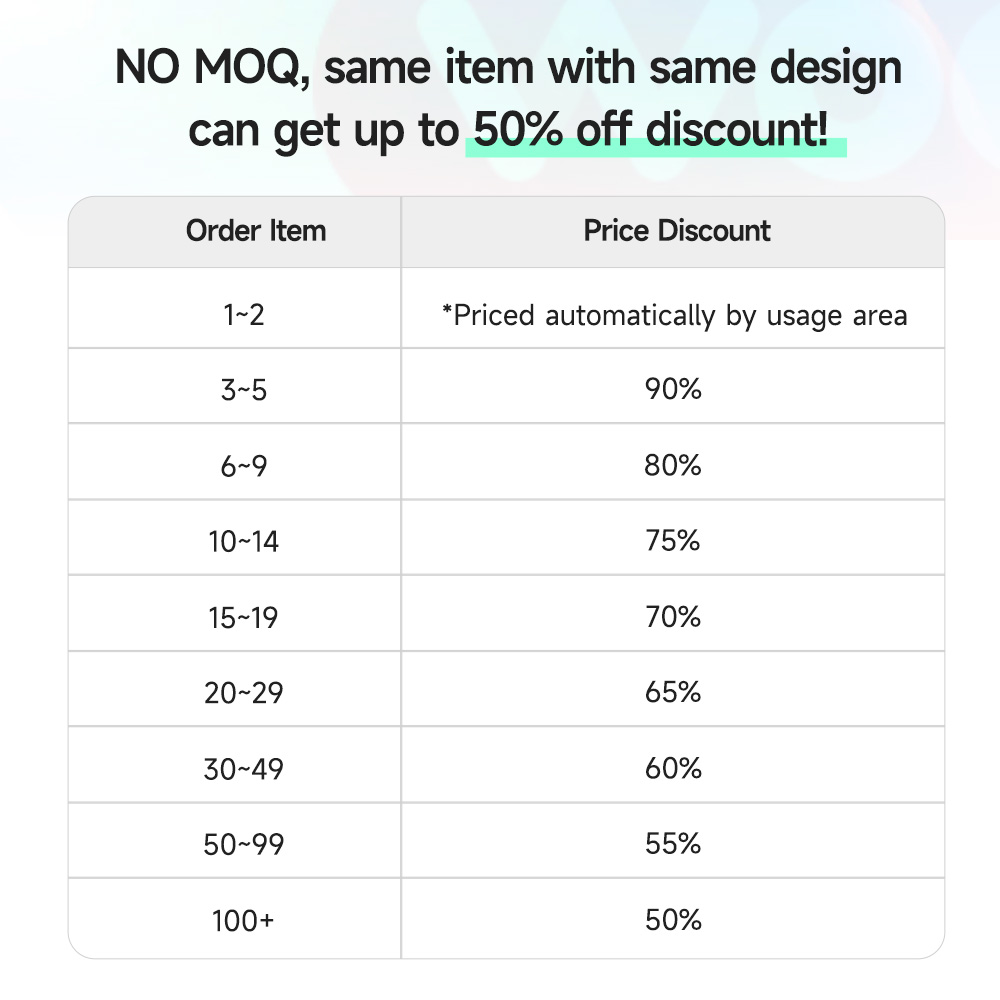Select the 55% discount cell

673,845
